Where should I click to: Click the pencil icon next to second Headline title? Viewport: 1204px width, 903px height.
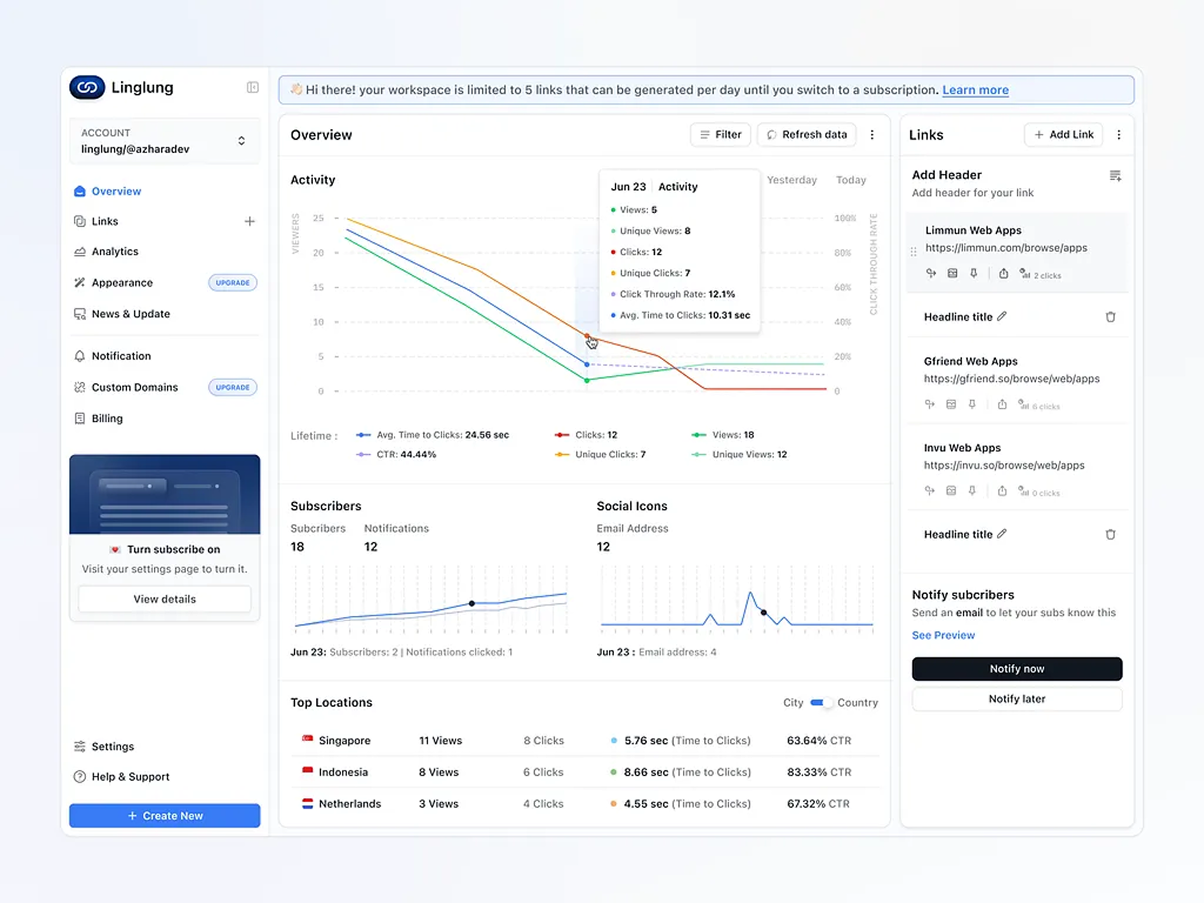(x=1002, y=534)
